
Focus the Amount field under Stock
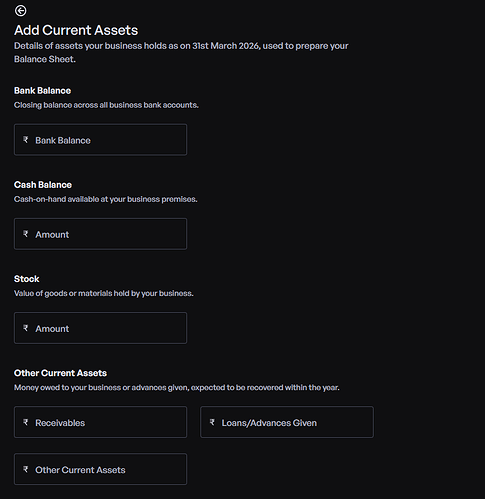pyautogui.click(x=100, y=328)
